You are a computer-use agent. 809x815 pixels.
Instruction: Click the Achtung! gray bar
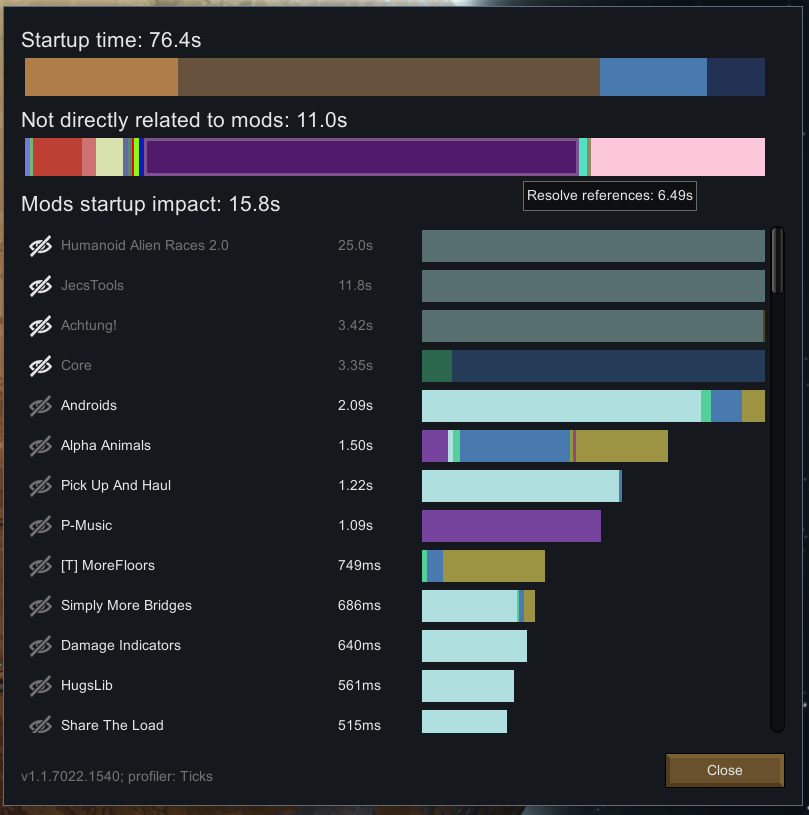pyautogui.click(x=593, y=326)
